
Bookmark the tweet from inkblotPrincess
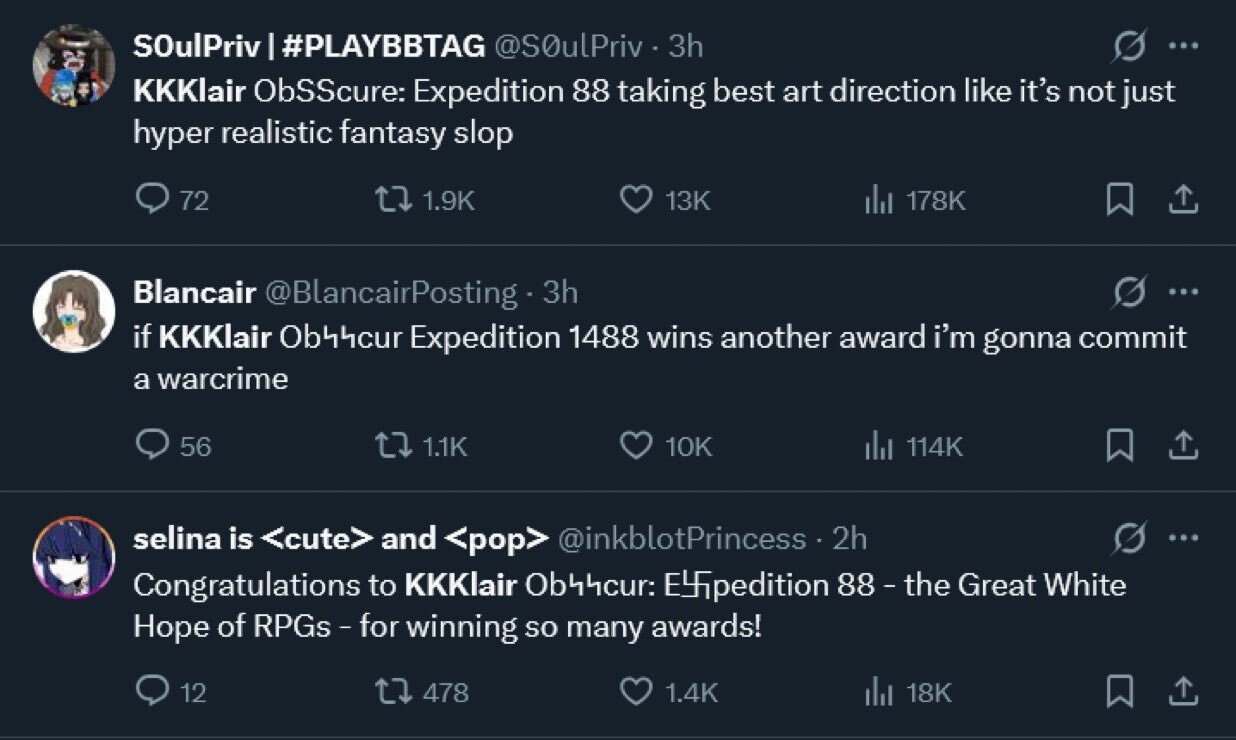coord(1119,691)
